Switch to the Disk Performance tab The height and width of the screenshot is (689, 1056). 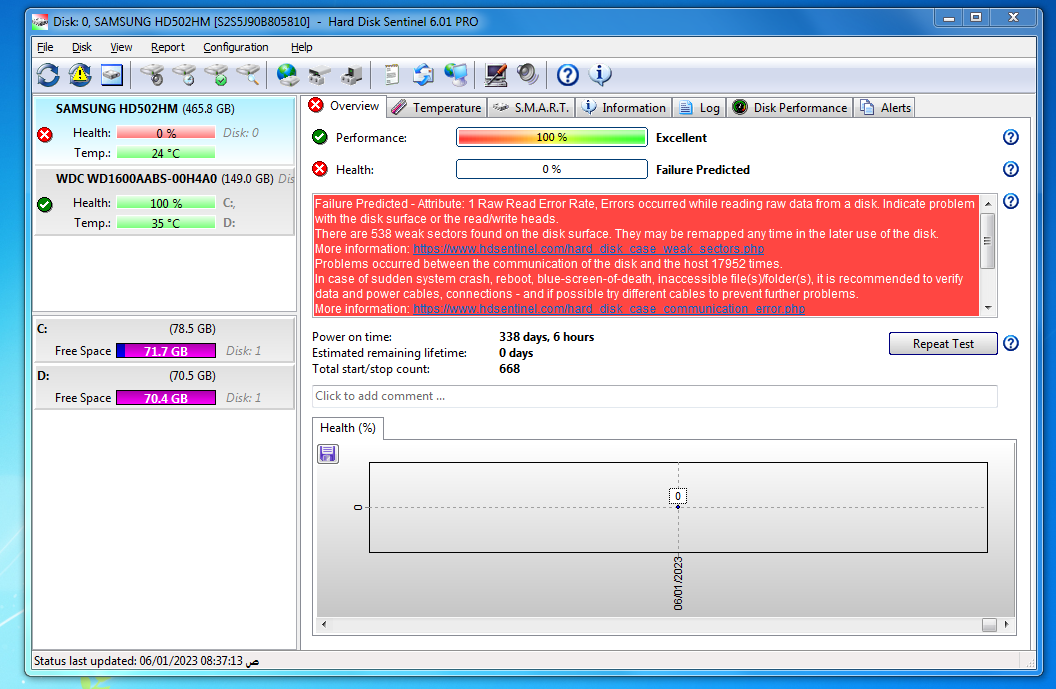coord(789,108)
